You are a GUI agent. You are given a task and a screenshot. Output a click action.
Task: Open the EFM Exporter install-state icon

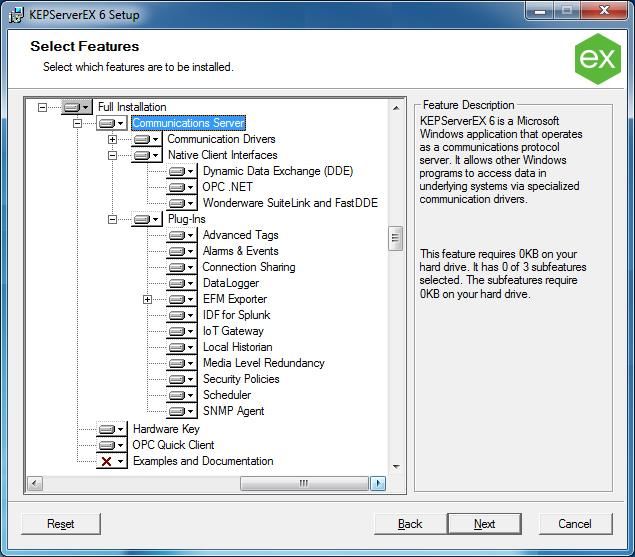182,299
